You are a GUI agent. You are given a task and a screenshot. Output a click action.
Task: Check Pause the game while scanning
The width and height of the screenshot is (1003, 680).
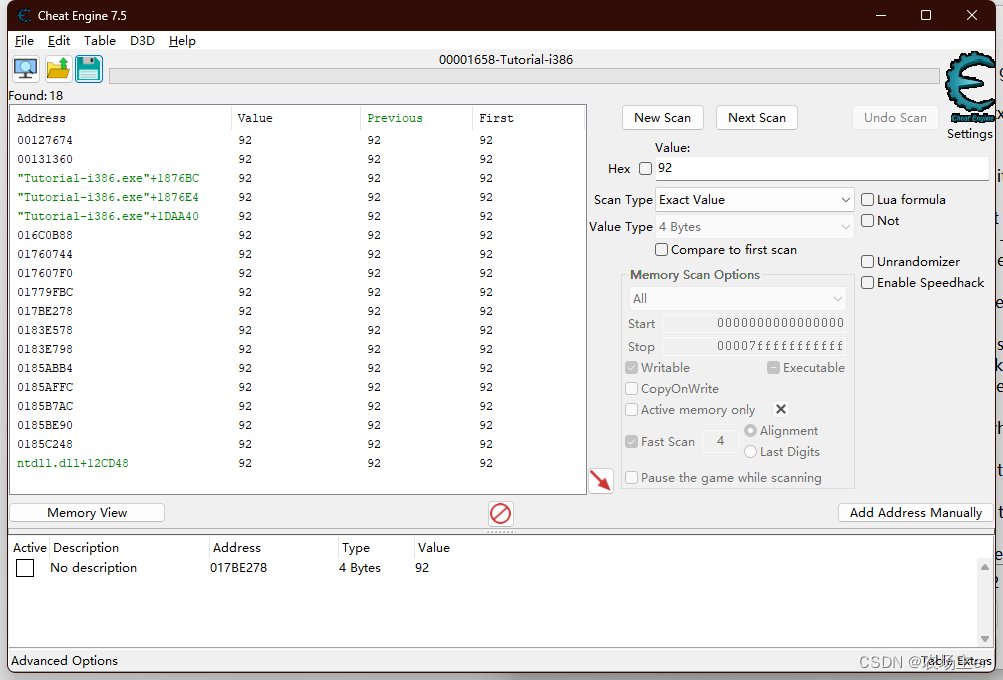631,478
